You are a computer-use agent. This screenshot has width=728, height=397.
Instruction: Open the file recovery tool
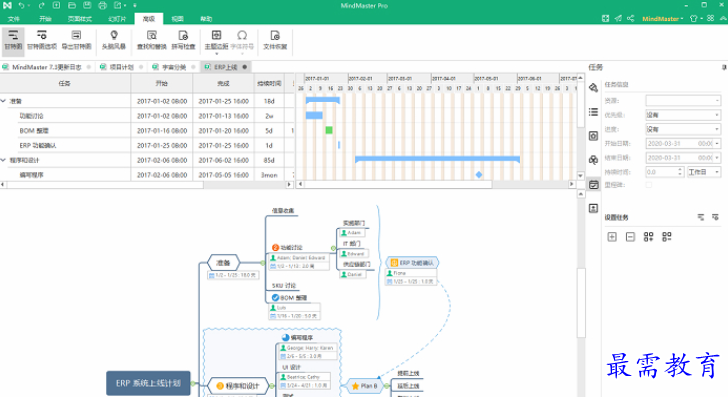click(x=275, y=40)
